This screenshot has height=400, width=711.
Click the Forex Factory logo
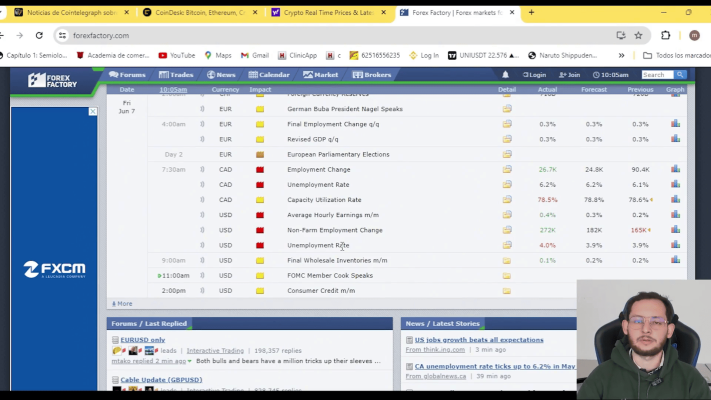tap(52, 80)
